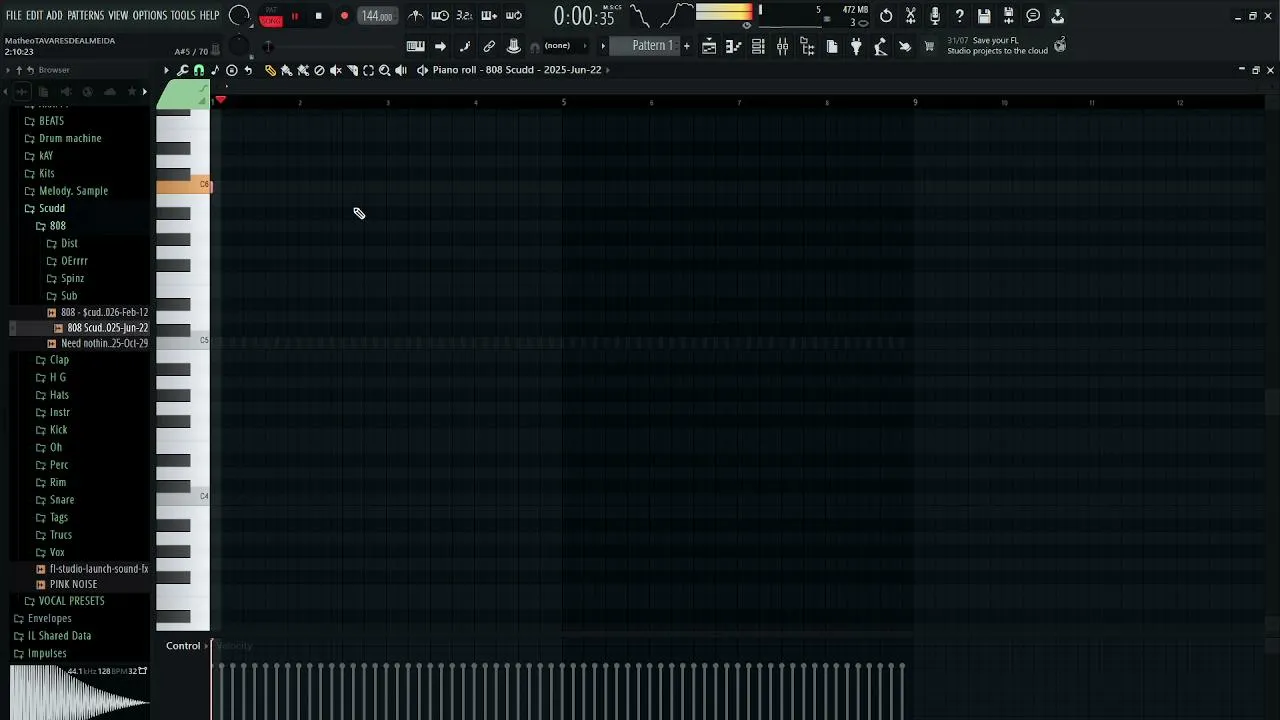
Task: Toggle the Metronome button
Action: 416,16
